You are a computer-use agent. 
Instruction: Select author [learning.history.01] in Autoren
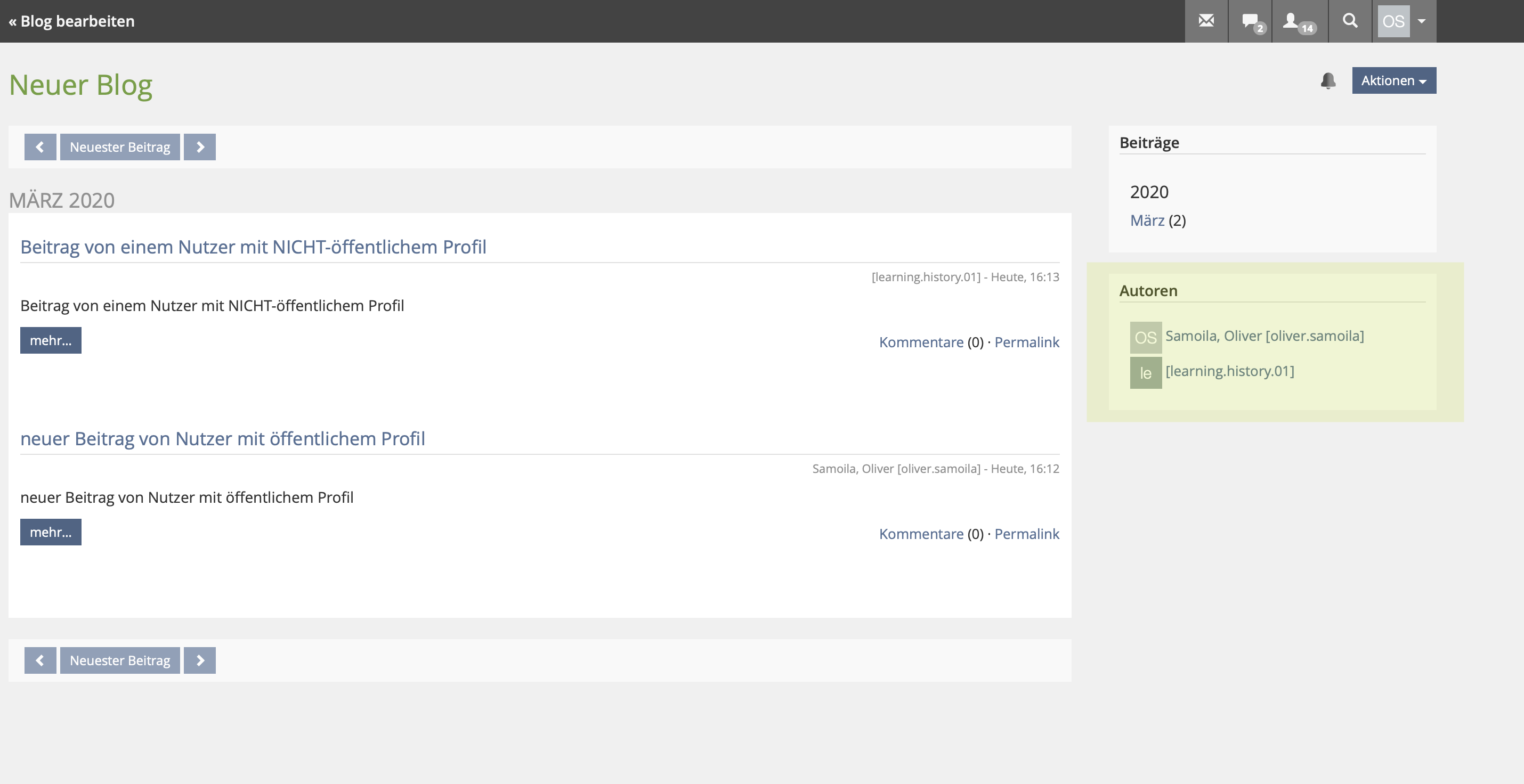pyautogui.click(x=1229, y=371)
